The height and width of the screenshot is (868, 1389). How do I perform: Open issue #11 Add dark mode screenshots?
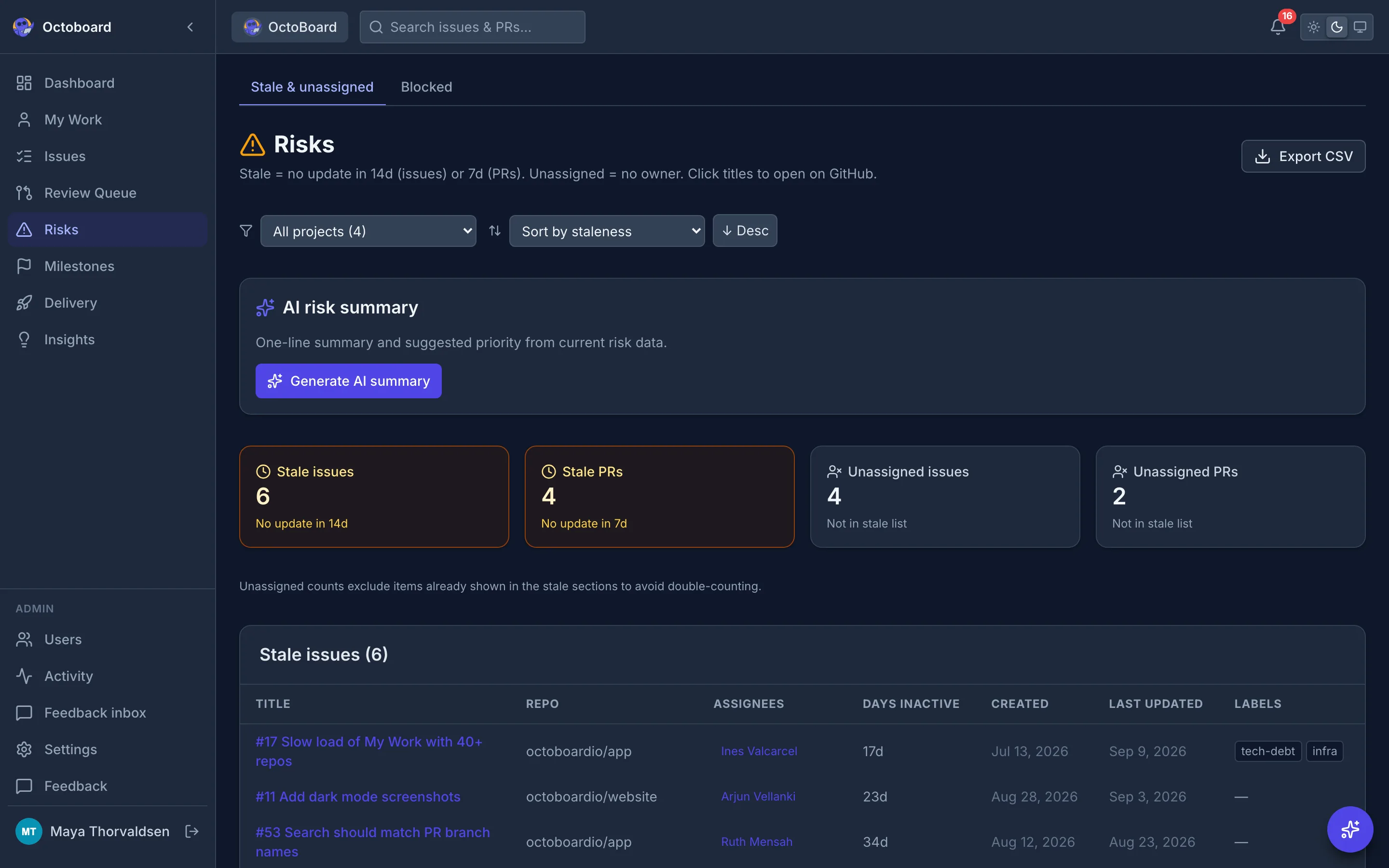coord(357,797)
